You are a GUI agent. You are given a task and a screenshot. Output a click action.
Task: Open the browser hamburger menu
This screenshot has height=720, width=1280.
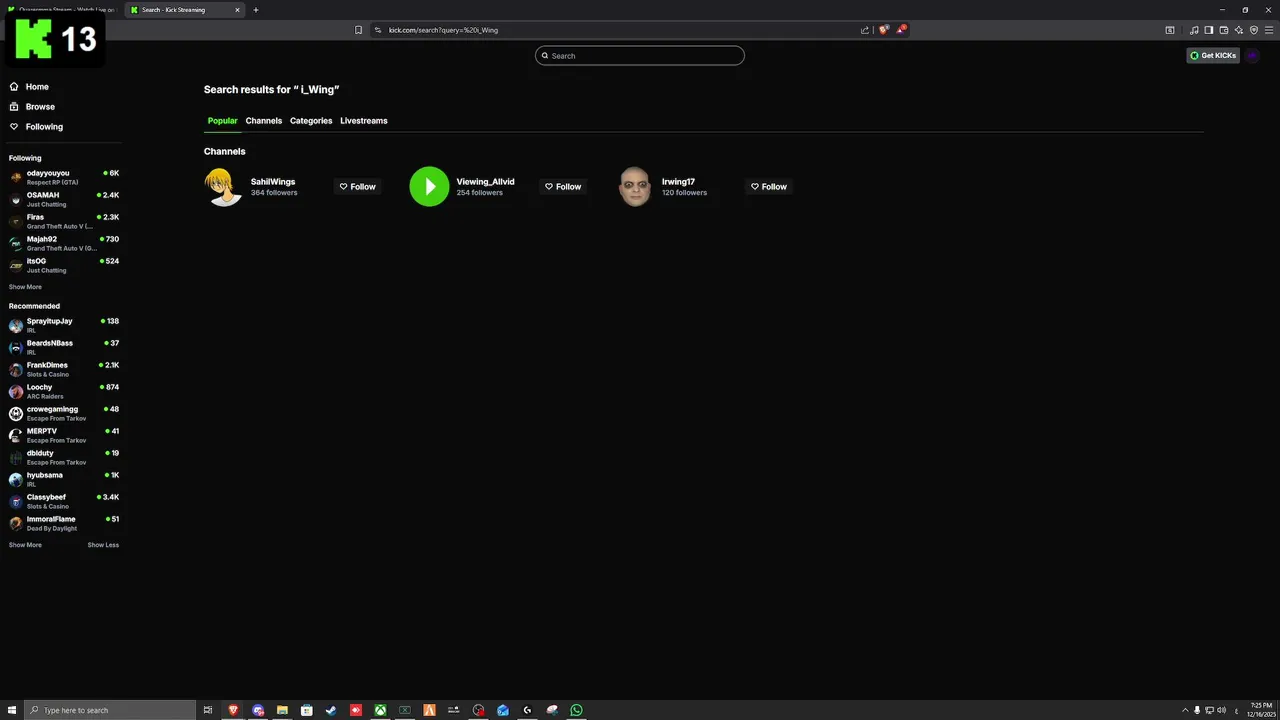(1269, 30)
